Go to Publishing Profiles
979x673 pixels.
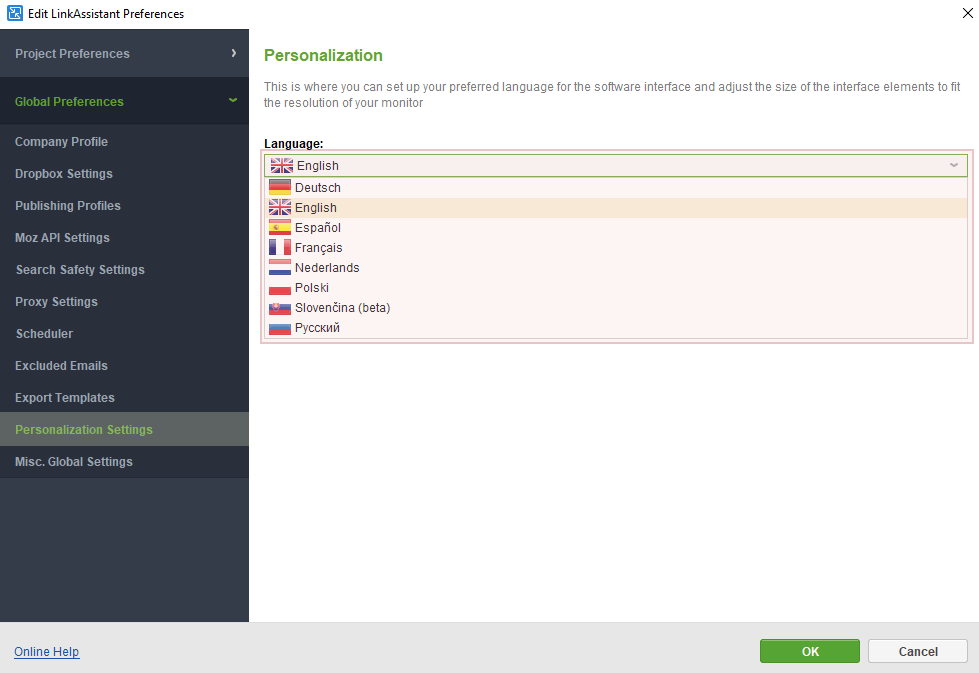[124, 205]
